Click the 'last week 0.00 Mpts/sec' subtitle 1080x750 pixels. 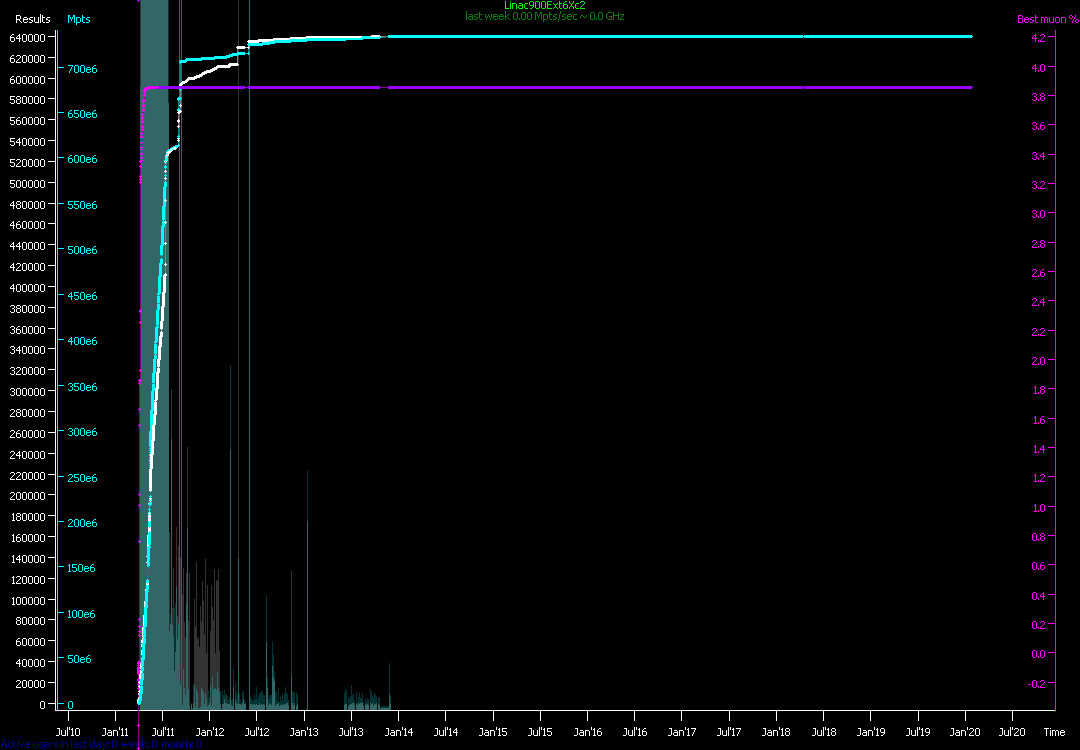point(545,16)
